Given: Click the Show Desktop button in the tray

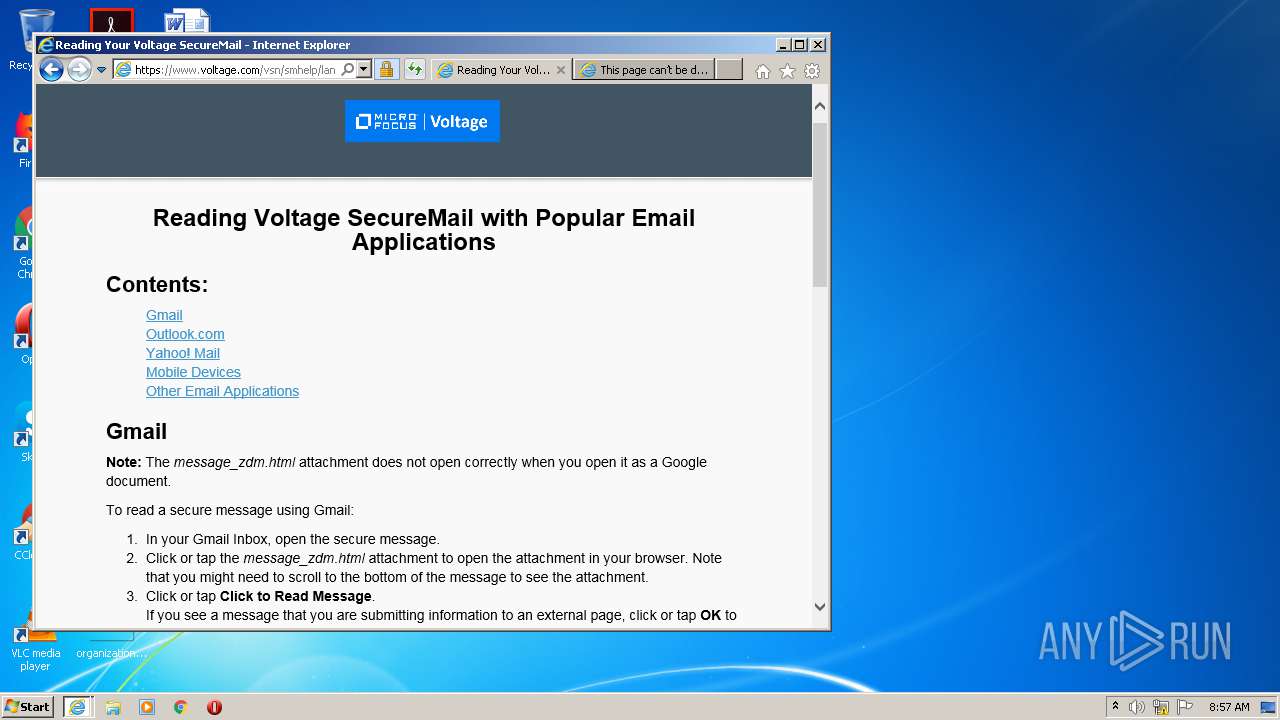Looking at the screenshot, I should coord(1268,707).
